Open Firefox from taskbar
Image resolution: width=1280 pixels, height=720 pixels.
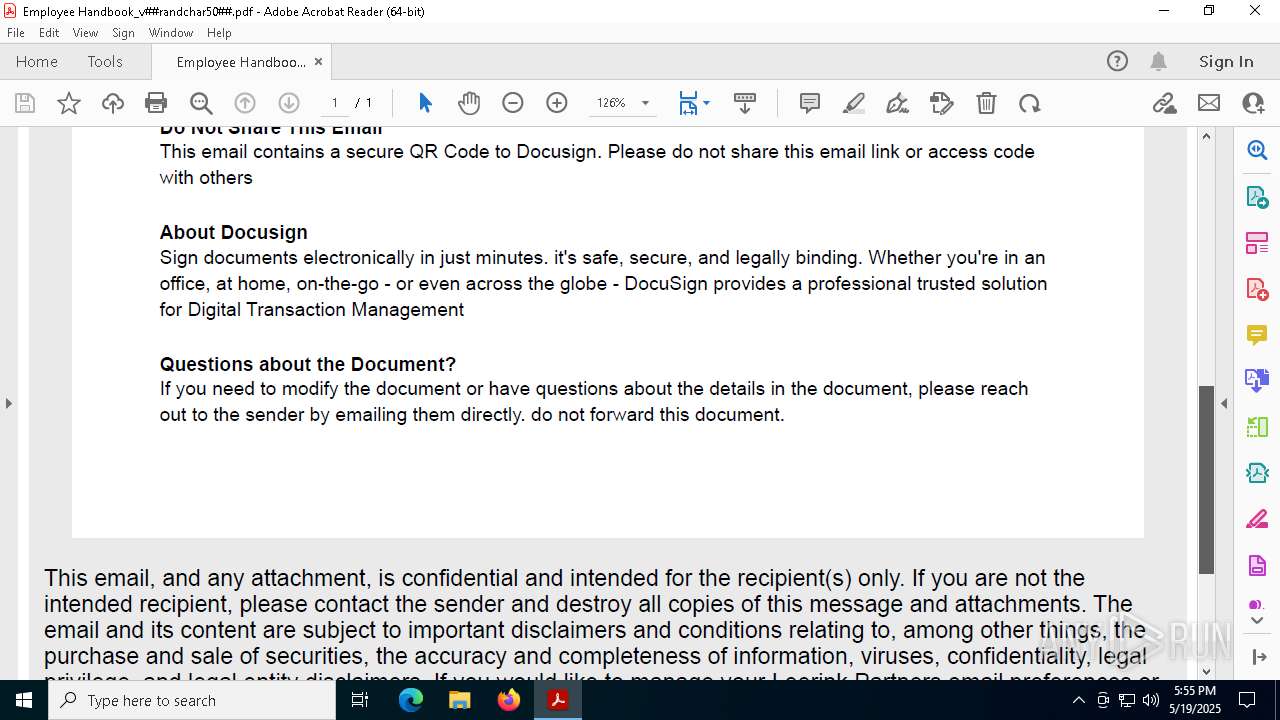coord(509,700)
